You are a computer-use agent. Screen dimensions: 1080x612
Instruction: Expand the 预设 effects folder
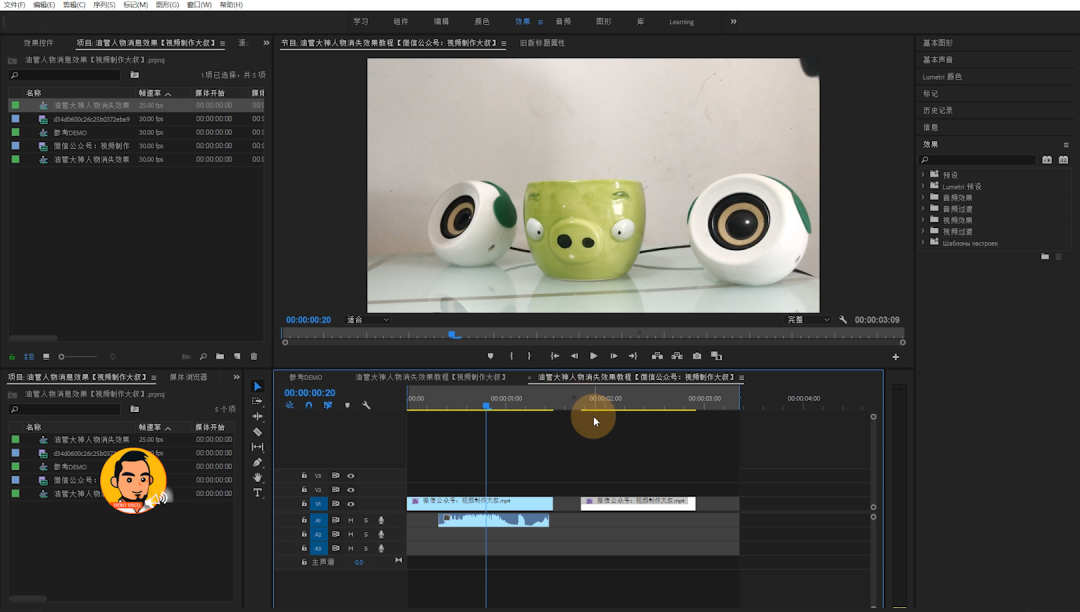[923, 175]
